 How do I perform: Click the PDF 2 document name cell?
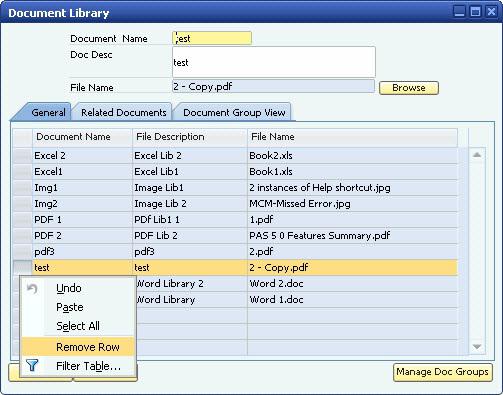pos(82,236)
